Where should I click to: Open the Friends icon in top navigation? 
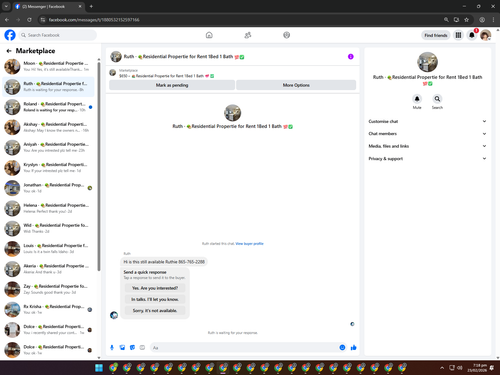[248, 35]
